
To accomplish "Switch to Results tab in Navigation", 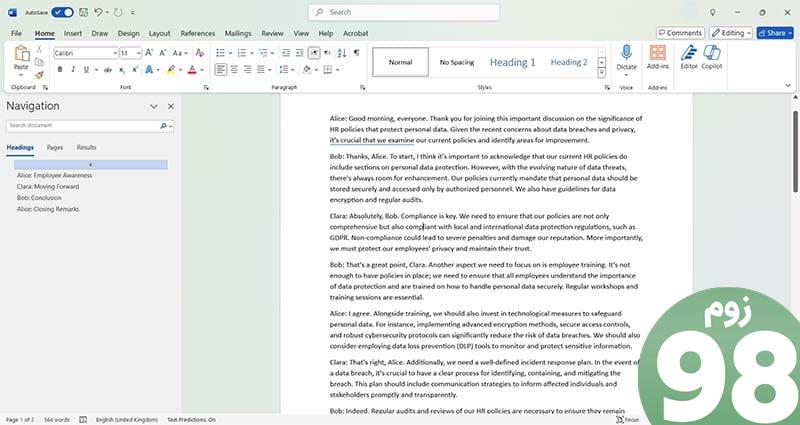I will 86,147.
